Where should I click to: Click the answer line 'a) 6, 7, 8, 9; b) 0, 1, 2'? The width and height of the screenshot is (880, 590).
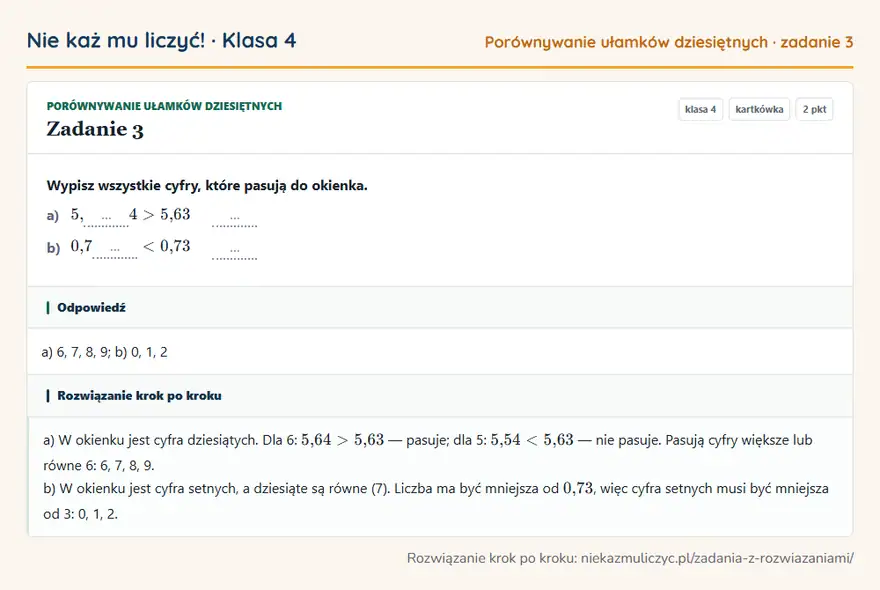coord(104,352)
